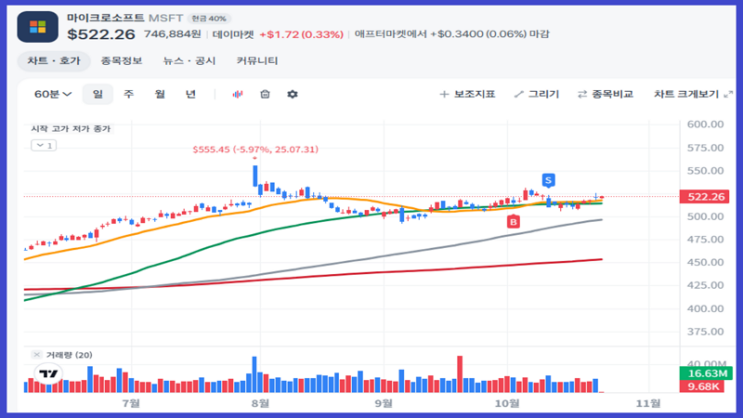Click the $555.45 high price label
Screen dimensions: 743x418
pos(255,149)
